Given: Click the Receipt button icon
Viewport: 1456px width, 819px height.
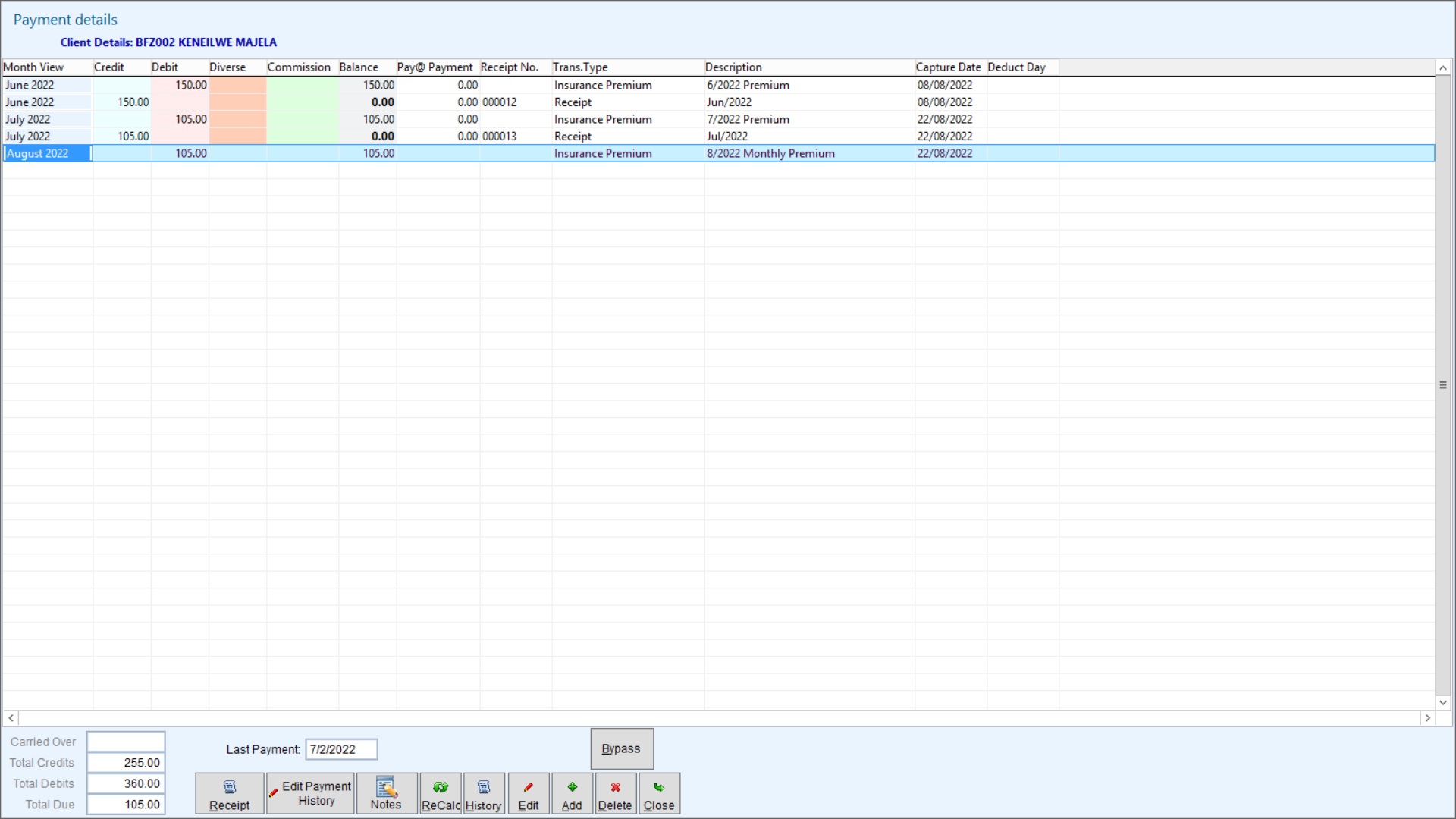Looking at the screenshot, I should [229, 788].
